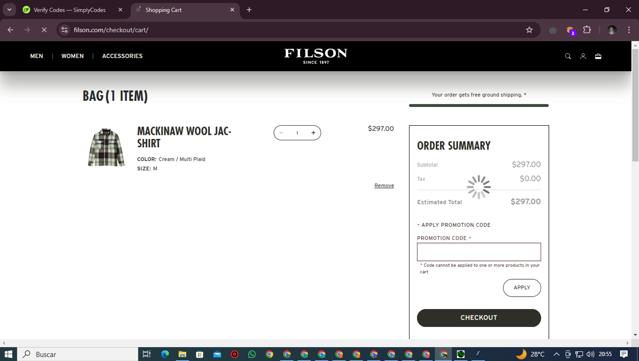Switch to the Verify Codes — SimplyCodes tab

point(69,10)
